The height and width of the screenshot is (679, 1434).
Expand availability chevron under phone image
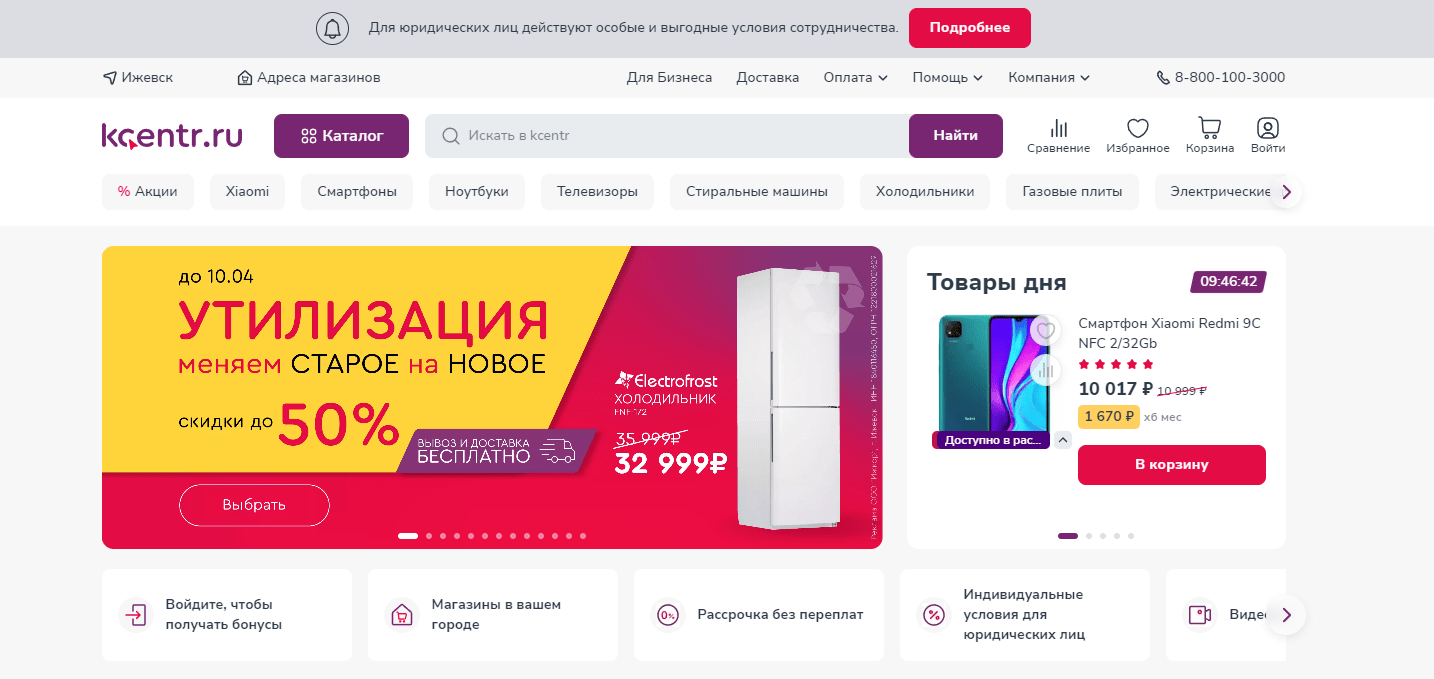tap(1063, 440)
